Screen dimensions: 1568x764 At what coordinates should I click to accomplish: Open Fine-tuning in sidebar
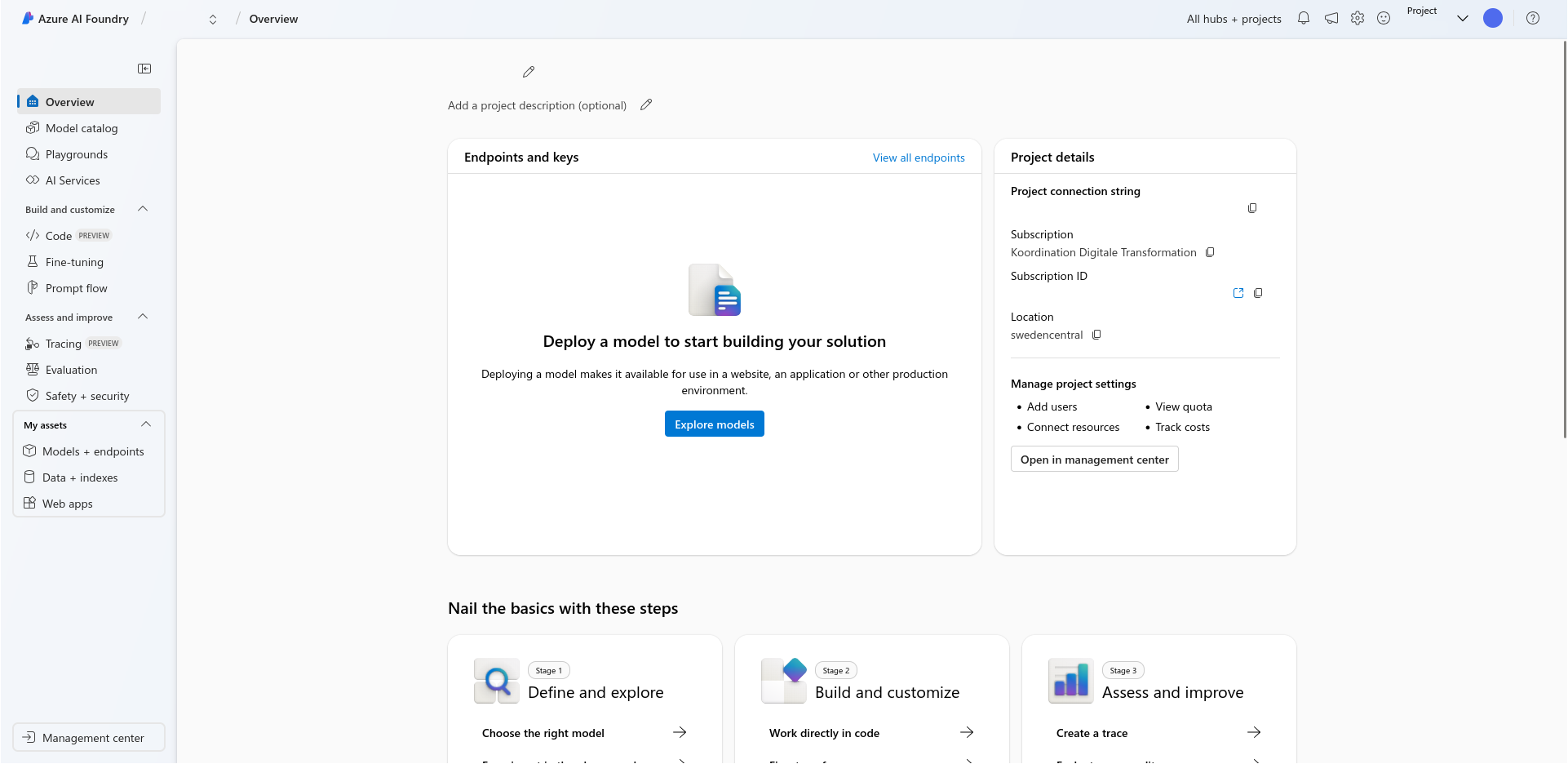tap(89, 262)
